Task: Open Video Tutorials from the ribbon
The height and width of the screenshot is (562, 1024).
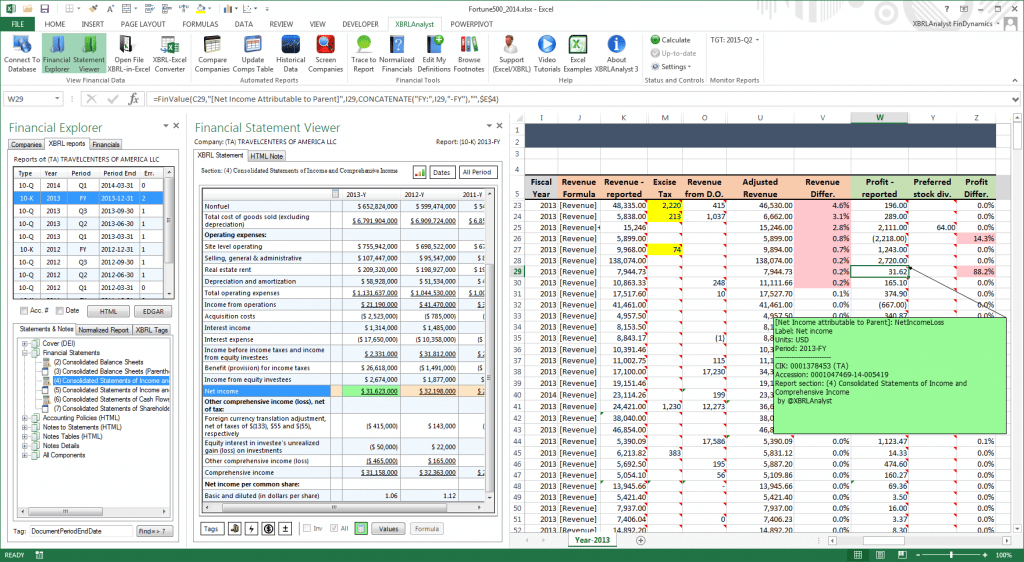Action: click(x=547, y=54)
